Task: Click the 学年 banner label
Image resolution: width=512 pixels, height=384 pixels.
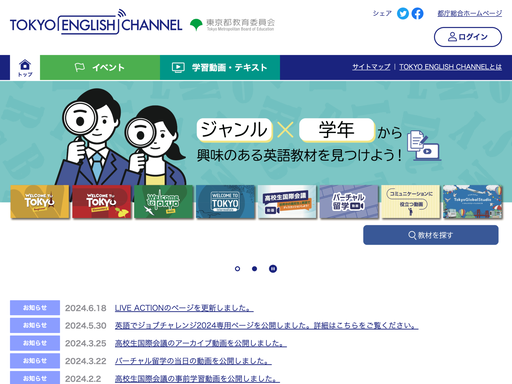Action: click(337, 130)
